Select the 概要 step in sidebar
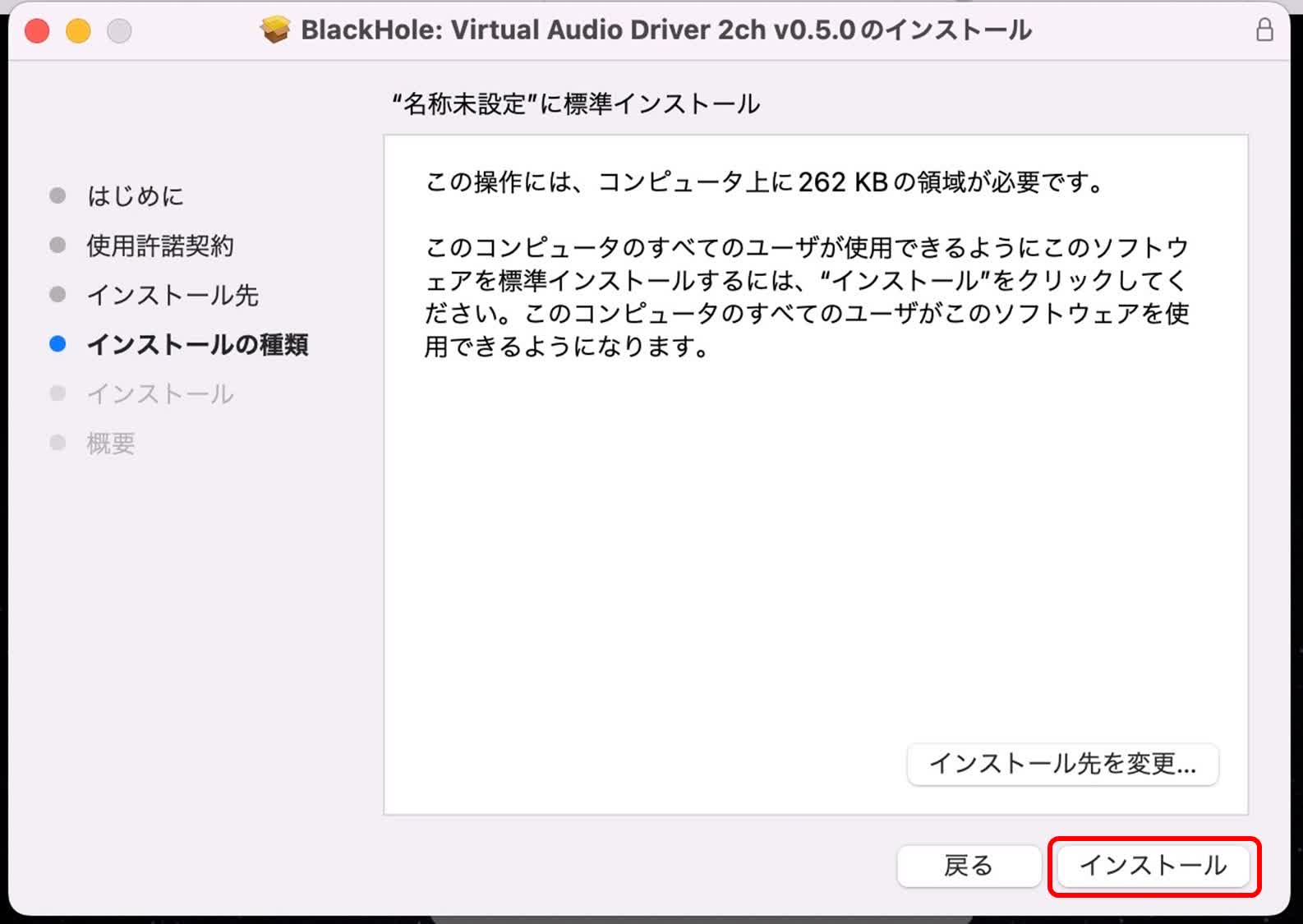Screen dimensions: 1303x924 pyautogui.click(x=111, y=444)
